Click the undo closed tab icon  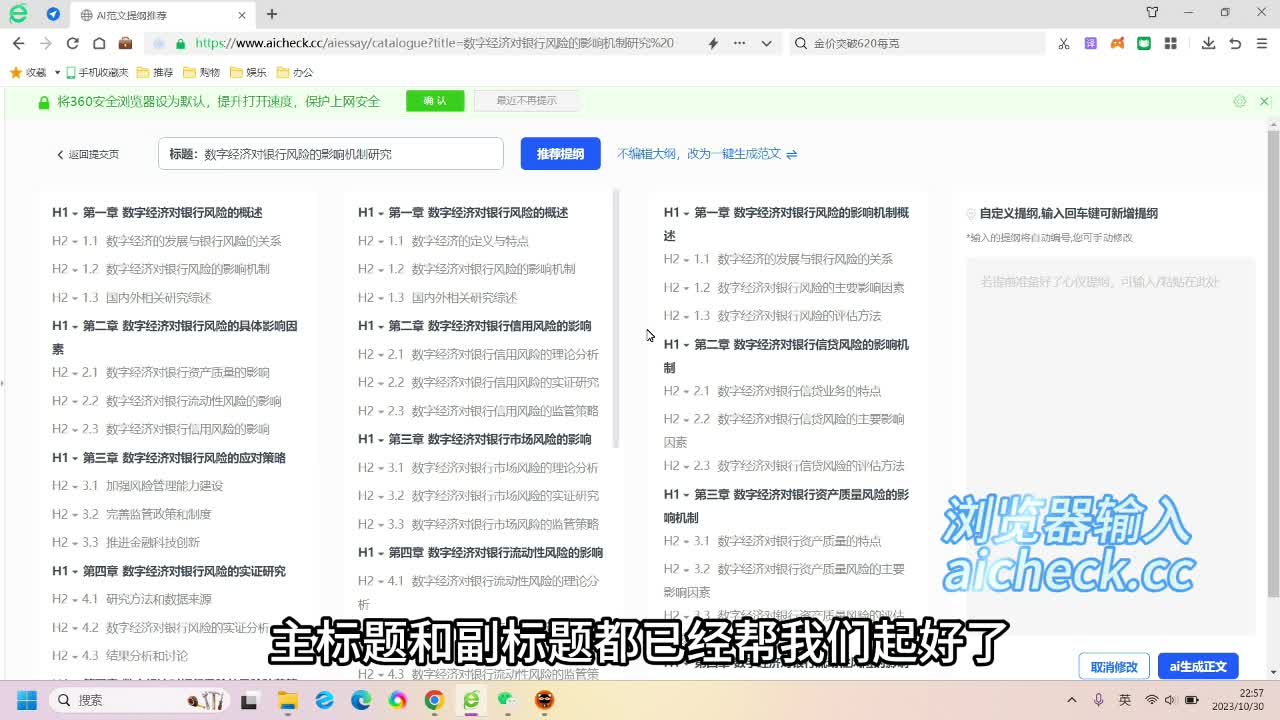point(1235,43)
